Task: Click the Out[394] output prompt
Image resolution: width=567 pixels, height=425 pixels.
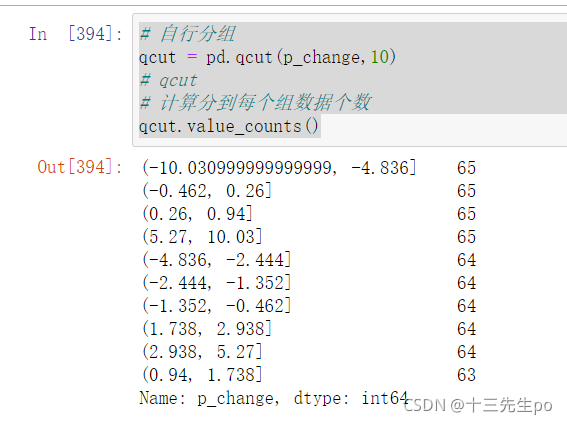Action: (x=80, y=167)
